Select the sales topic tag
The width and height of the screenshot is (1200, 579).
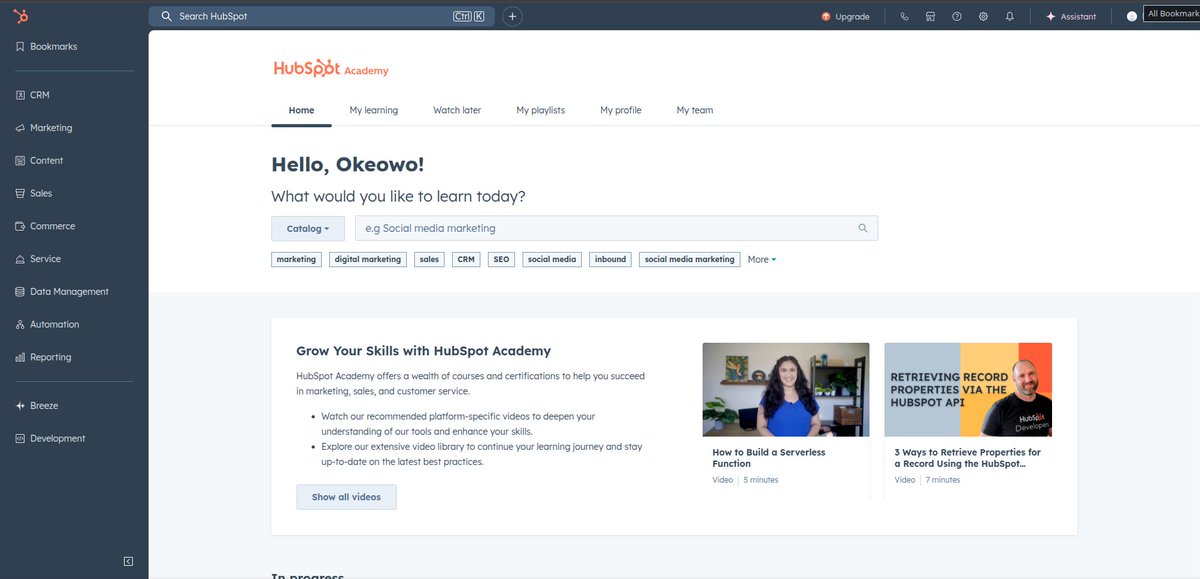coord(429,259)
